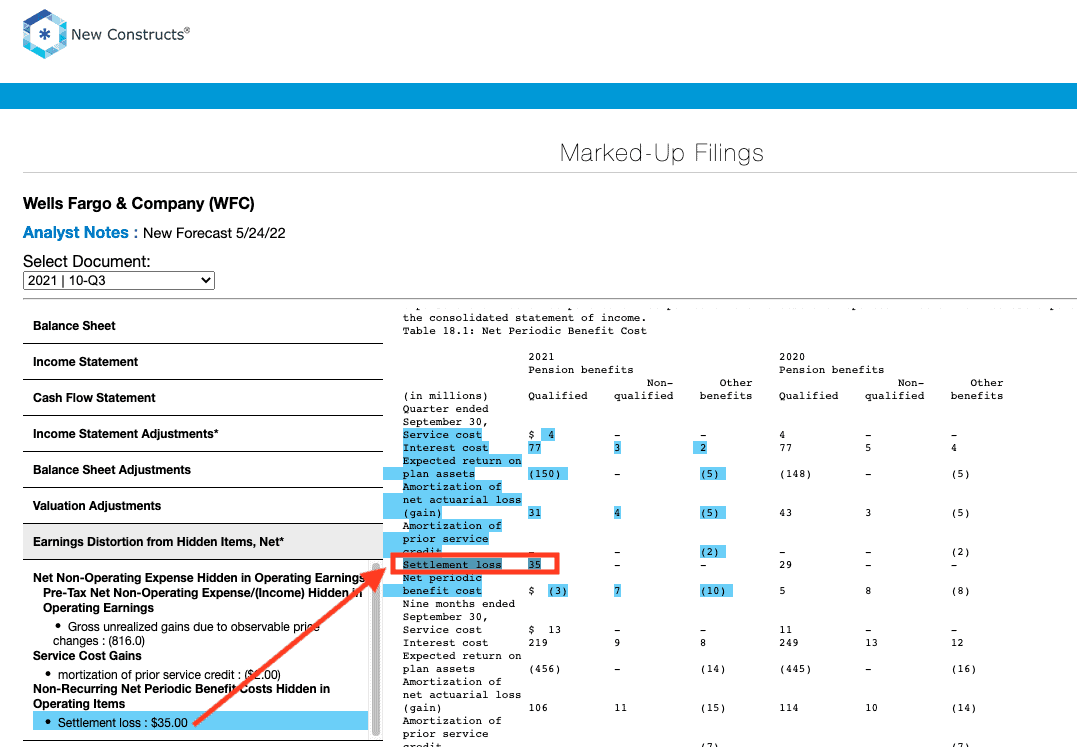This screenshot has width=1077, height=747.
Task: Click the left panel vertical scrollbar
Action: pos(376,650)
